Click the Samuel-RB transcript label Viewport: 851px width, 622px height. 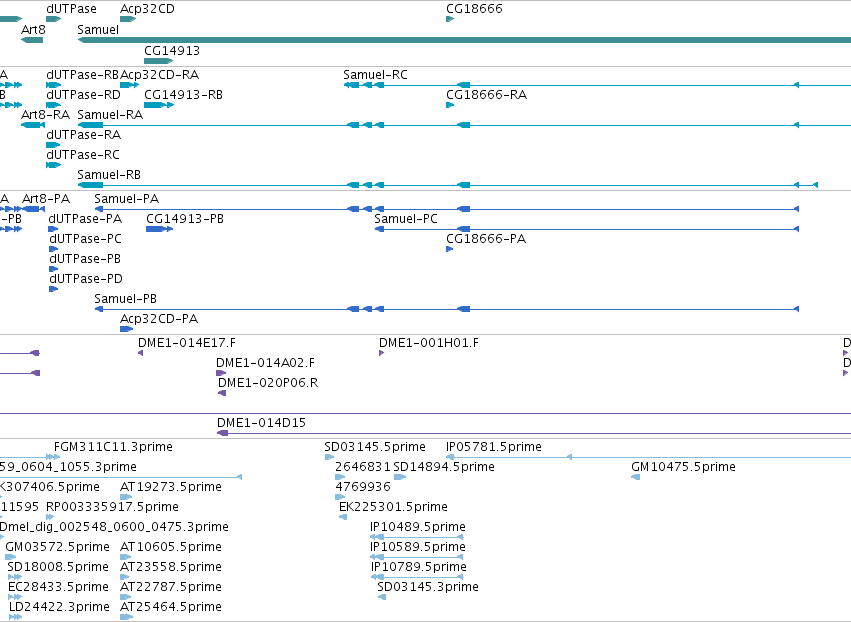coord(109,175)
